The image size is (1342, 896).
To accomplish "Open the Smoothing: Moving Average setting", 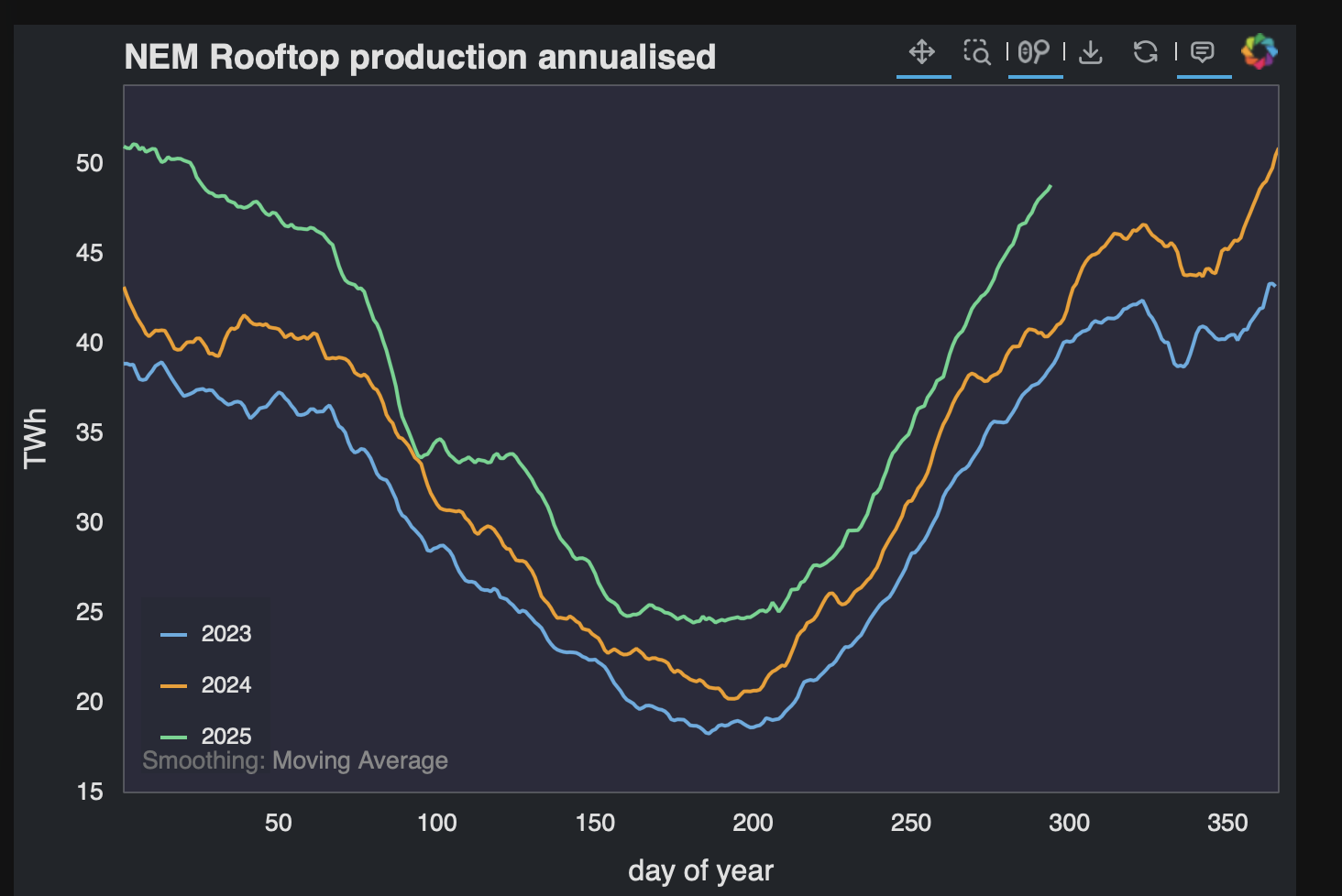I will pyautogui.click(x=294, y=760).
